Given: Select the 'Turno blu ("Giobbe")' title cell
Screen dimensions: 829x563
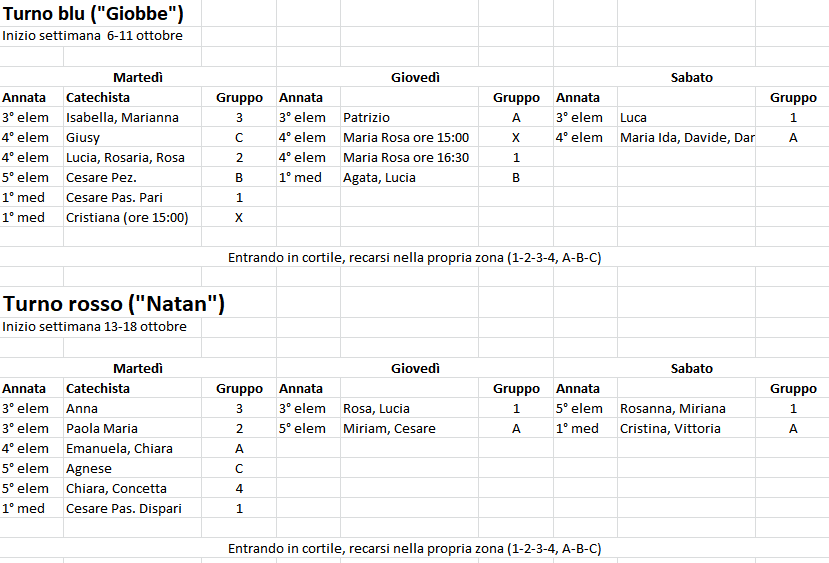Looking at the screenshot, I should 93,13.
